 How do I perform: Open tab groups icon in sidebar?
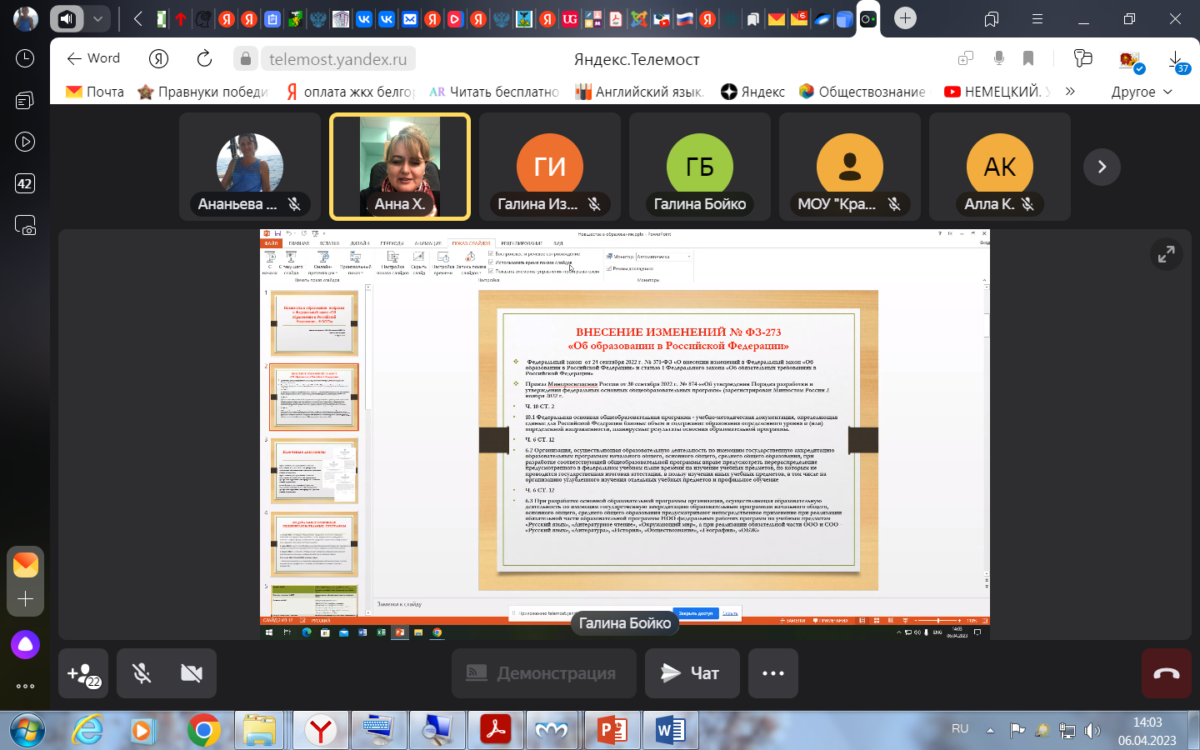(x=25, y=100)
